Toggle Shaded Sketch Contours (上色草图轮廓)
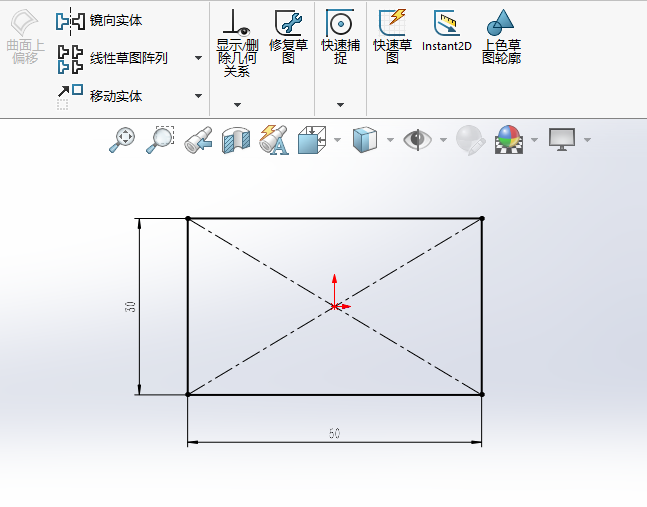 point(501,37)
